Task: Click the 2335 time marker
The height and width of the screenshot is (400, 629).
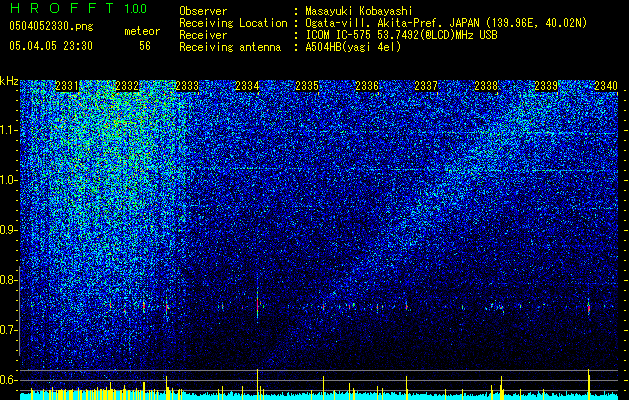Action: (307, 86)
